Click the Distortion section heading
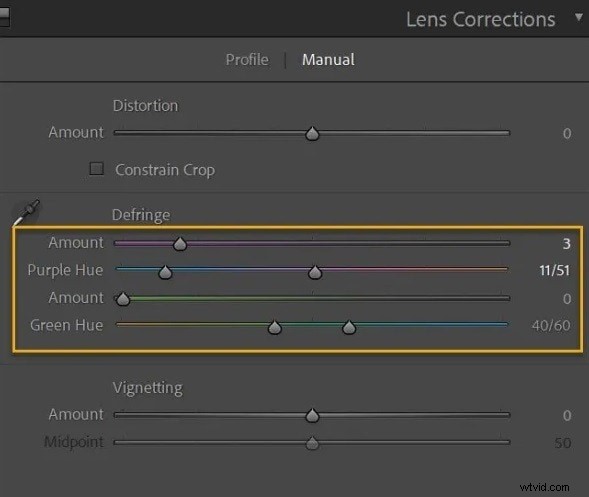The width and height of the screenshot is (589, 497). click(145, 106)
